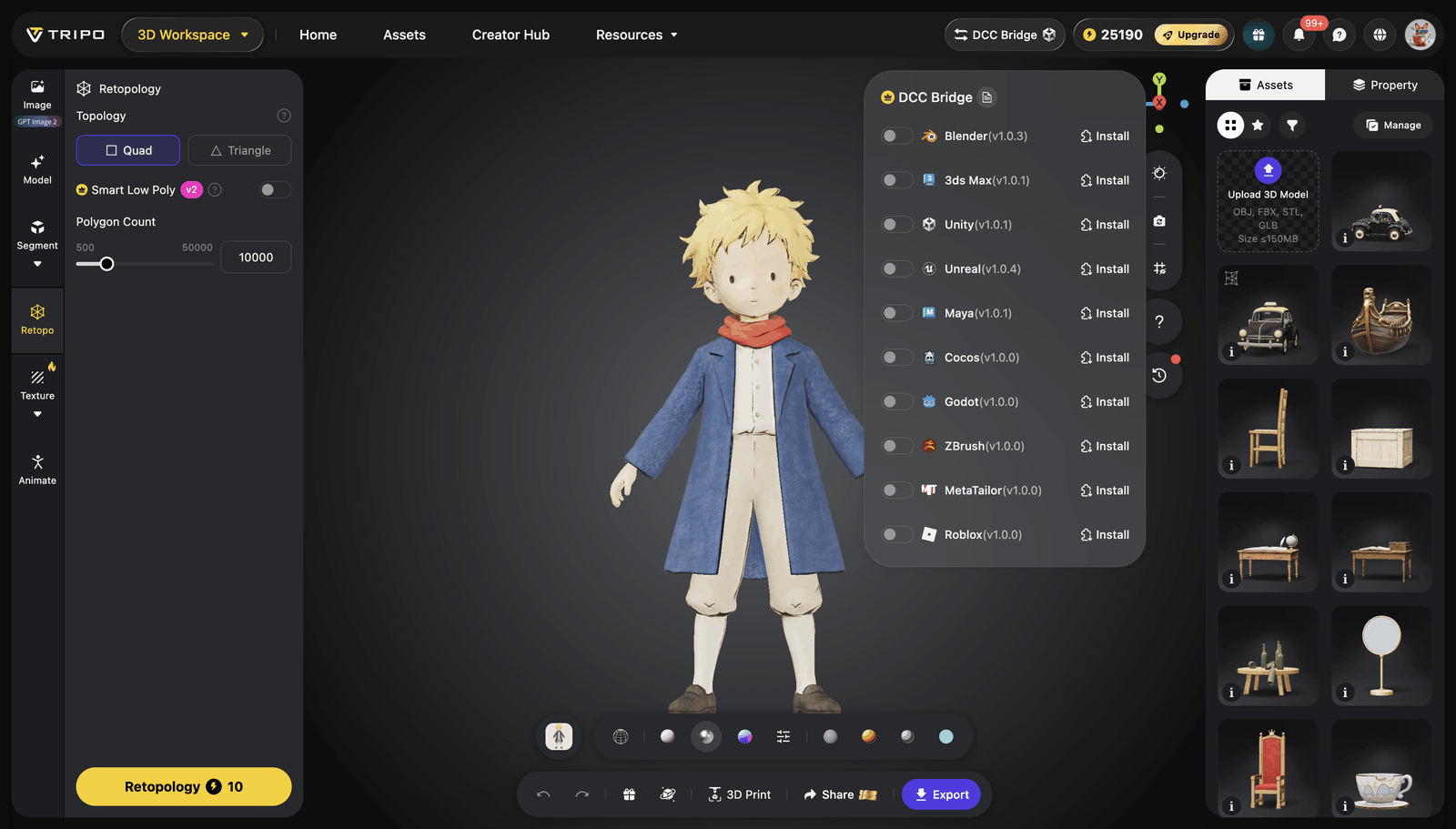Click the Polygon Count value field
This screenshot has height=829, width=1456.
pos(256,258)
